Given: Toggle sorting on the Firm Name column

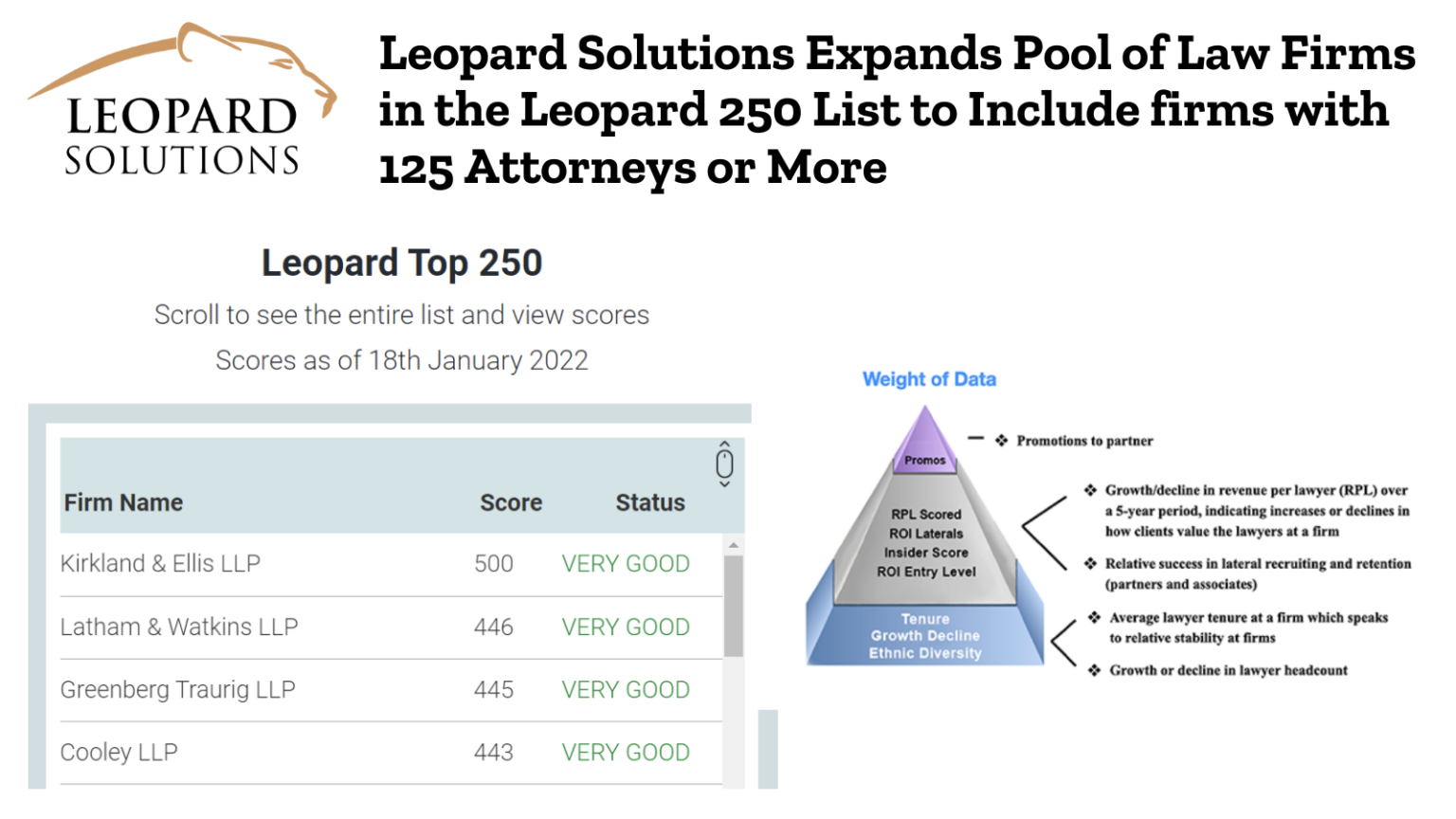Looking at the screenshot, I should point(123,502).
